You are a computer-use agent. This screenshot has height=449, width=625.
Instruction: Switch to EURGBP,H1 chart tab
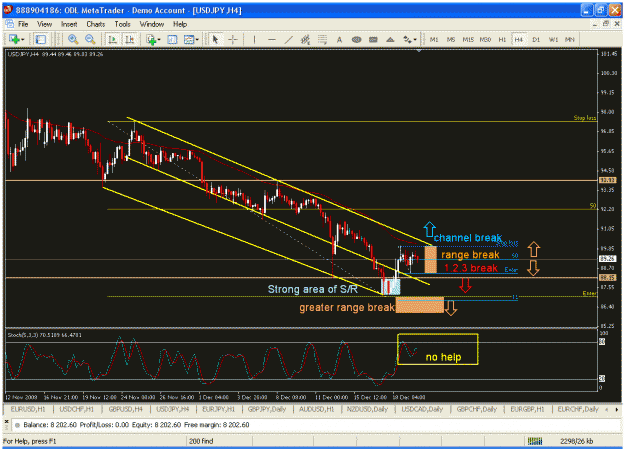(527, 409)
